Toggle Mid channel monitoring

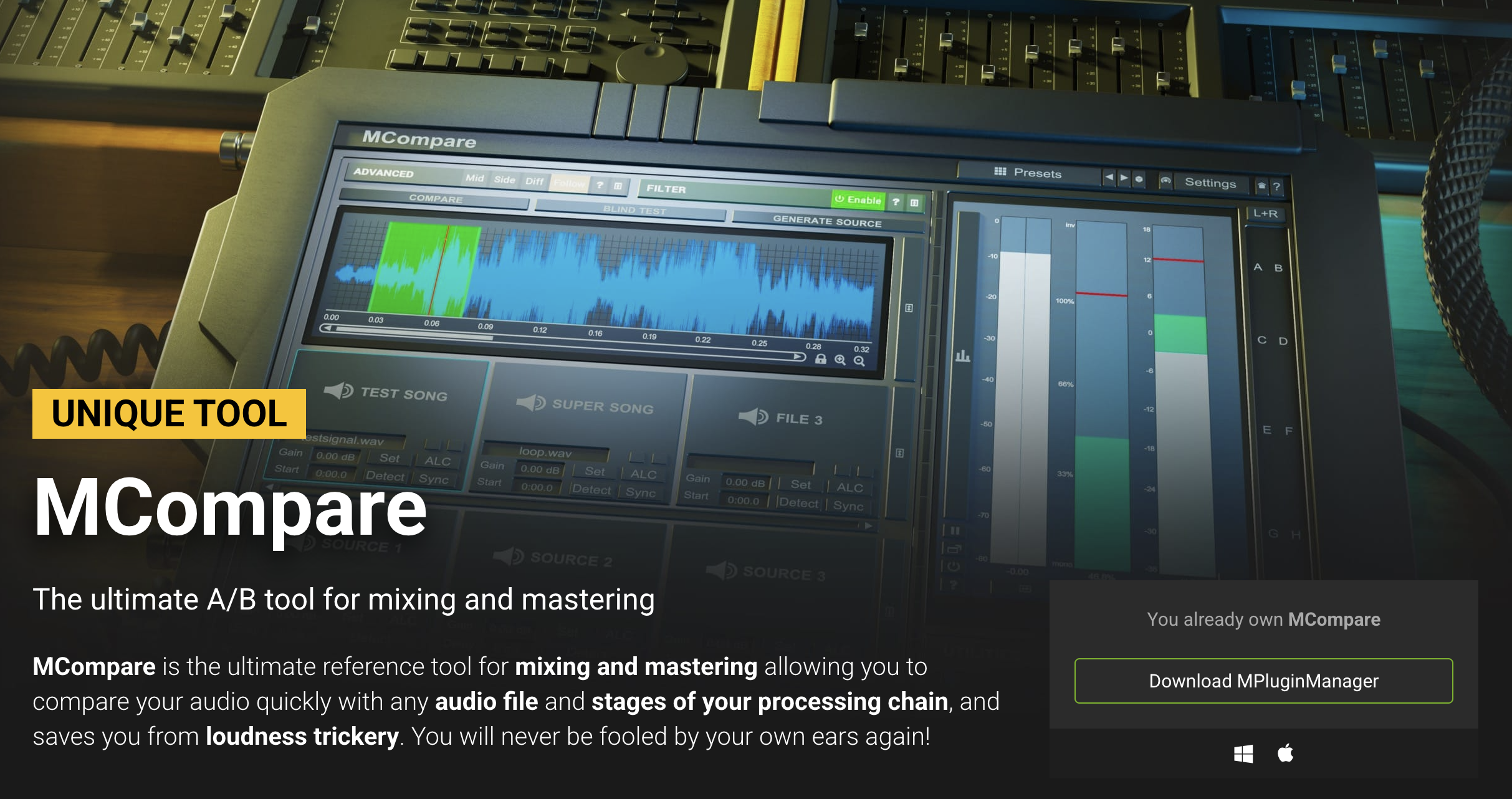[x=477, y=179]
